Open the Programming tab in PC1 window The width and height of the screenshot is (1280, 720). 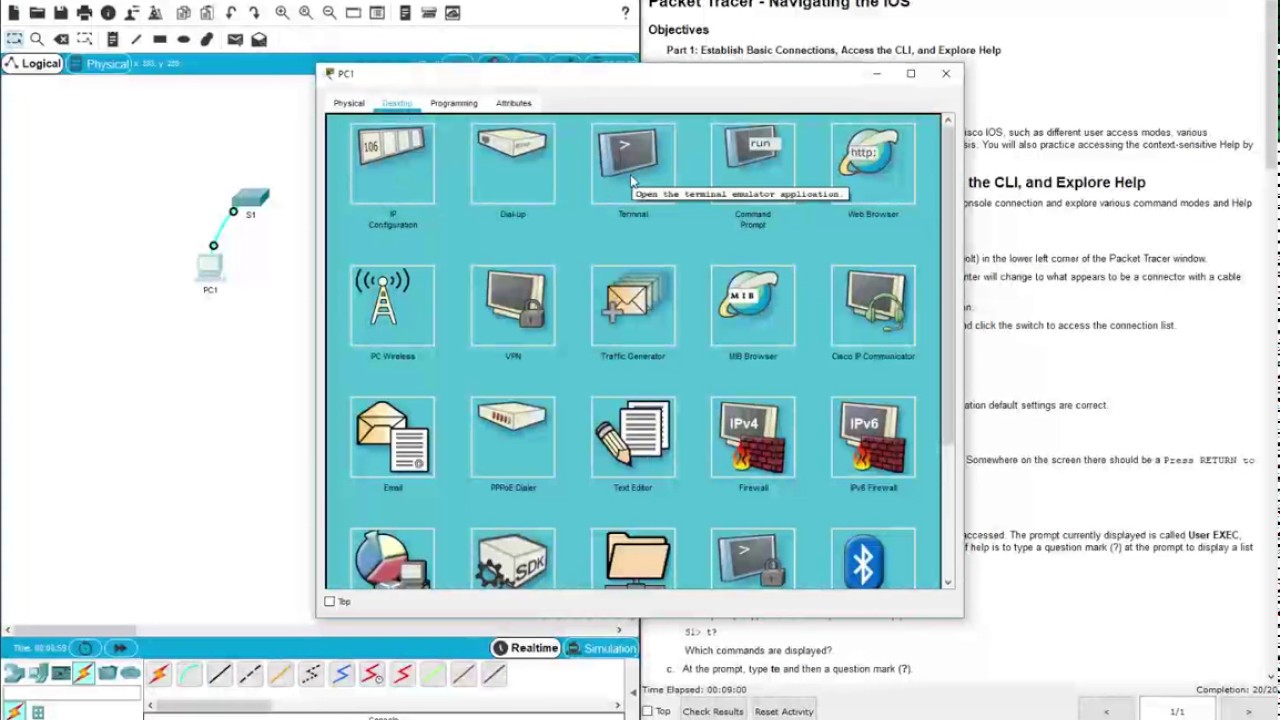[454, 103]
